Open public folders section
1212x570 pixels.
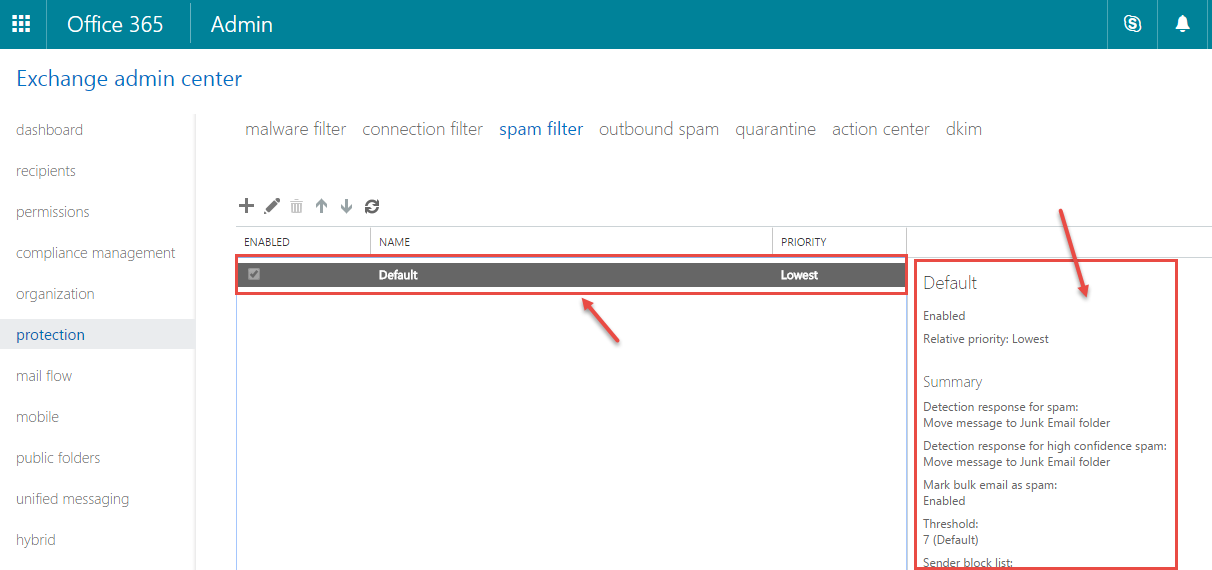(58, 458)
